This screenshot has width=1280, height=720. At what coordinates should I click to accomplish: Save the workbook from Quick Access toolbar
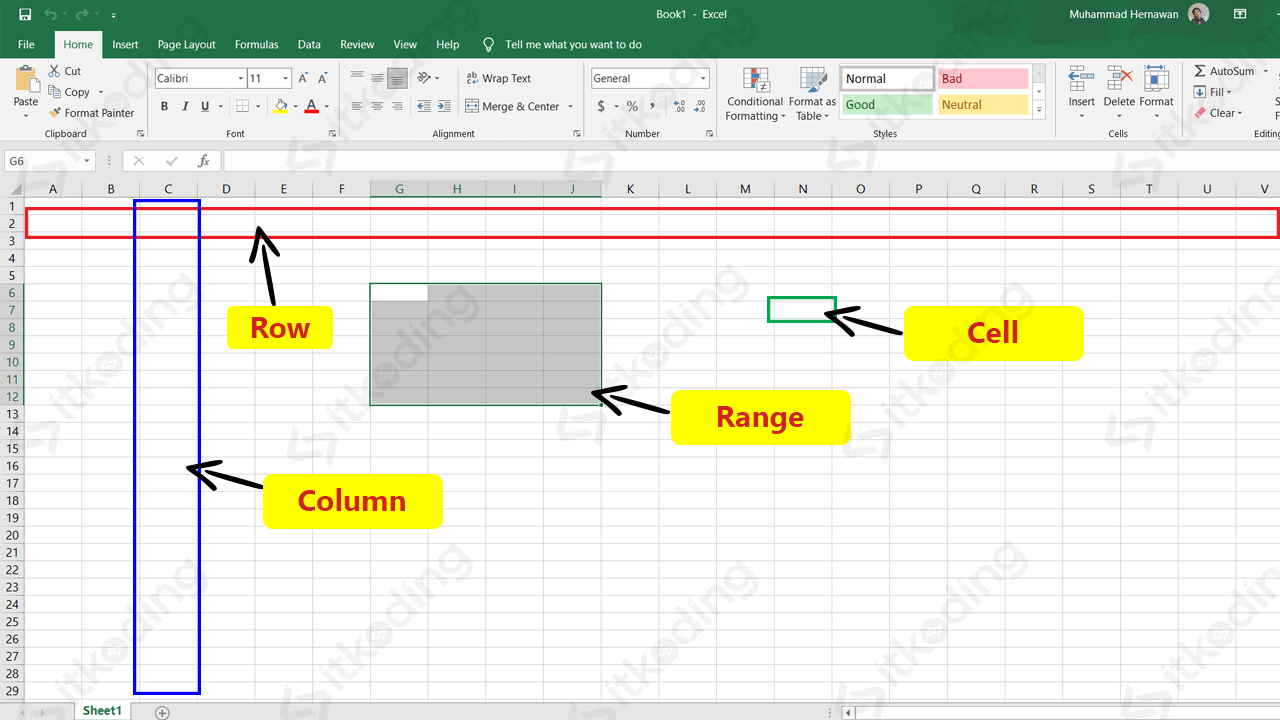point(25,15)
